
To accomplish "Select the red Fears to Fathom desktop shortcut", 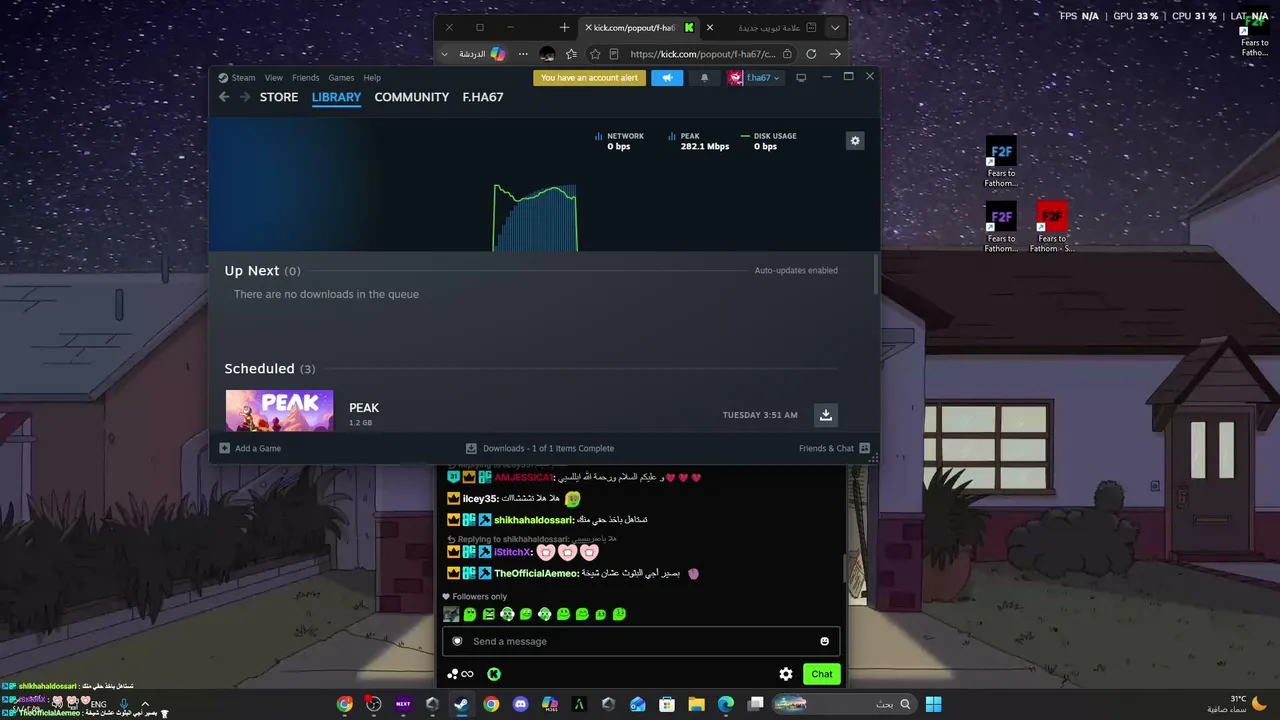I will [x=1052, y=227].
